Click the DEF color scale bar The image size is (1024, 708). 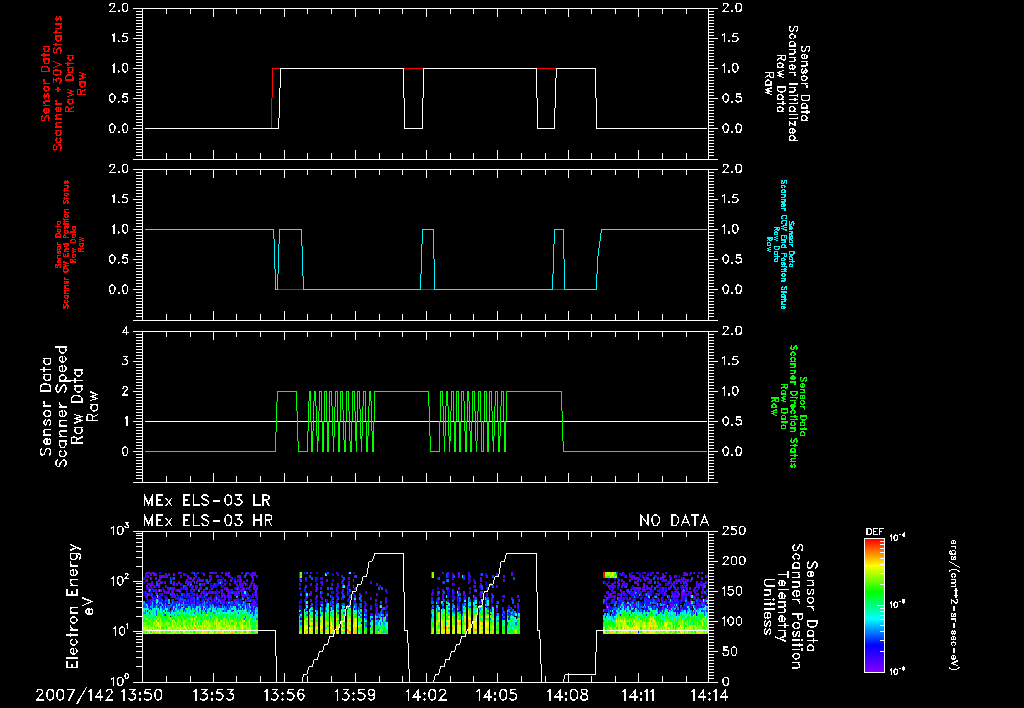(x=874, y=604)
